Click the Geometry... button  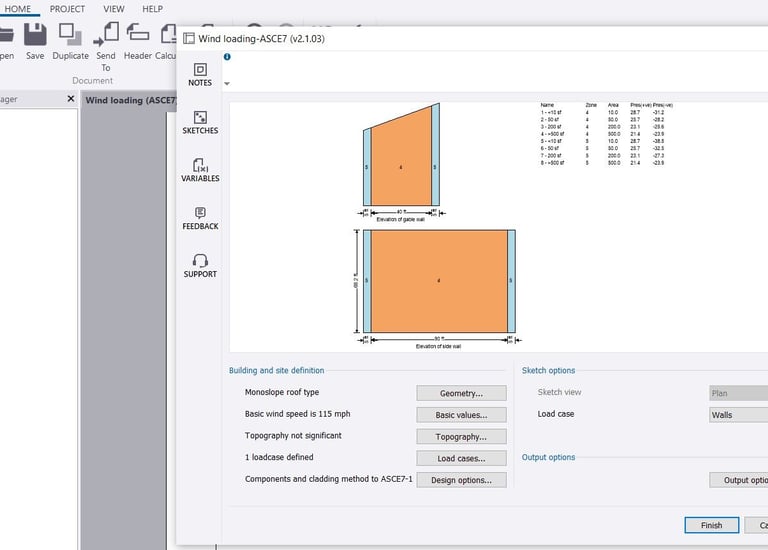pos(461,393)
